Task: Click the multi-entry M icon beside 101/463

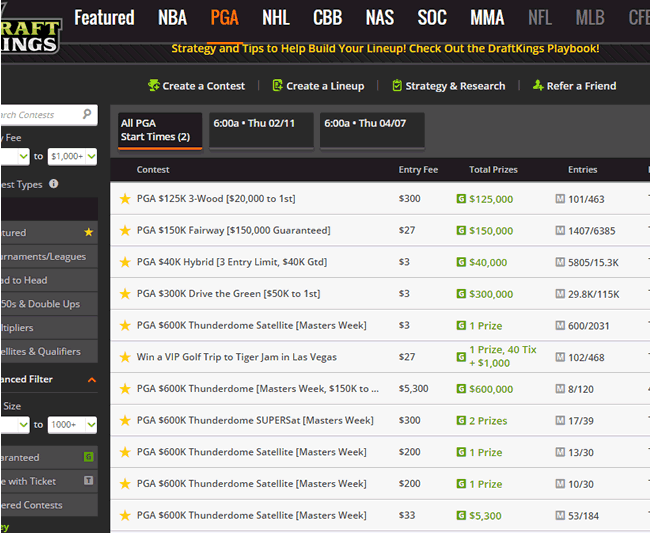Action: point(560,199)
